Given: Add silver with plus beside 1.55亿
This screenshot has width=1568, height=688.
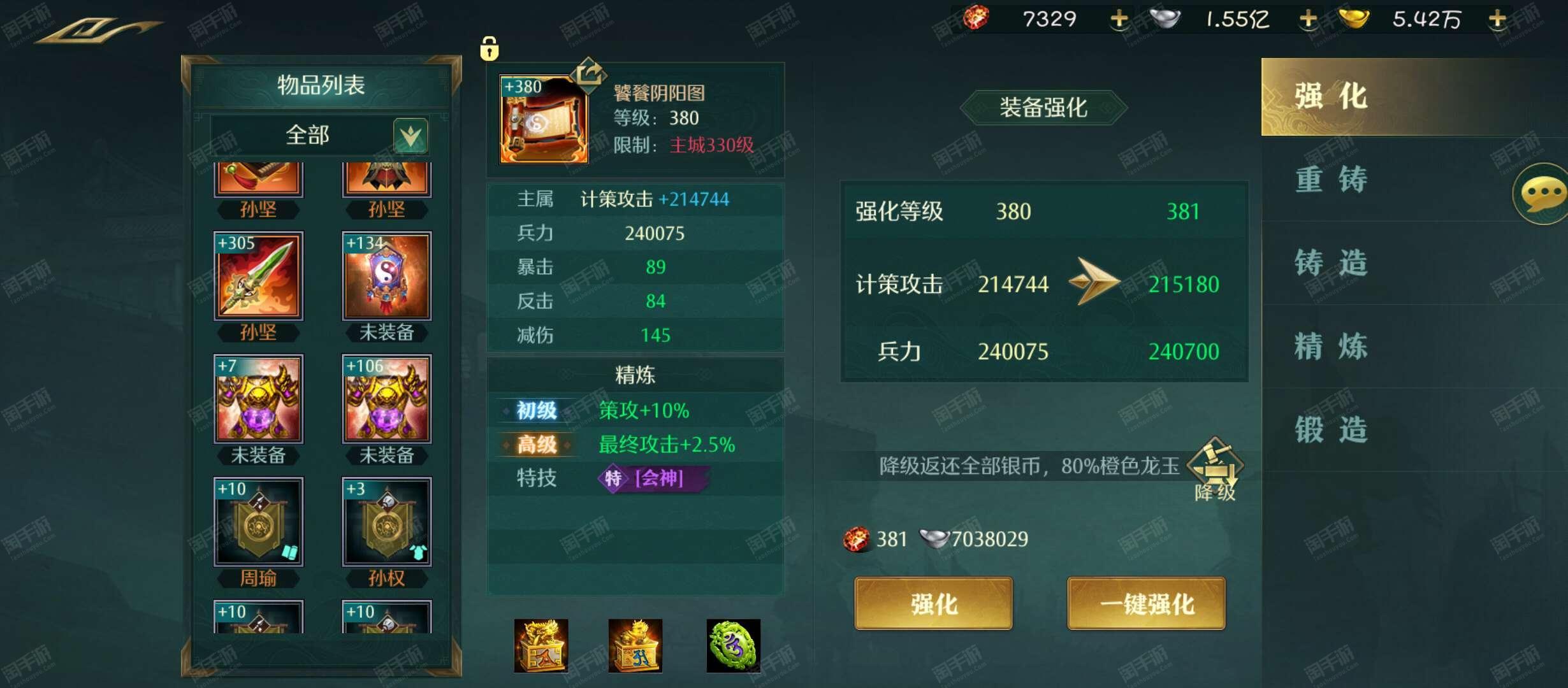Looking at the screenshot, I should (1308, 19).
